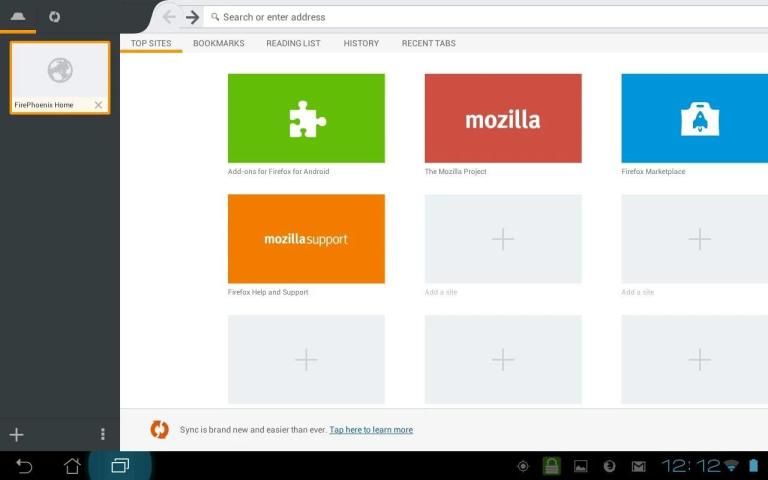View the Recent Tabs panel
The height and width of the screenshot is (480, 768).
point(428,43)
